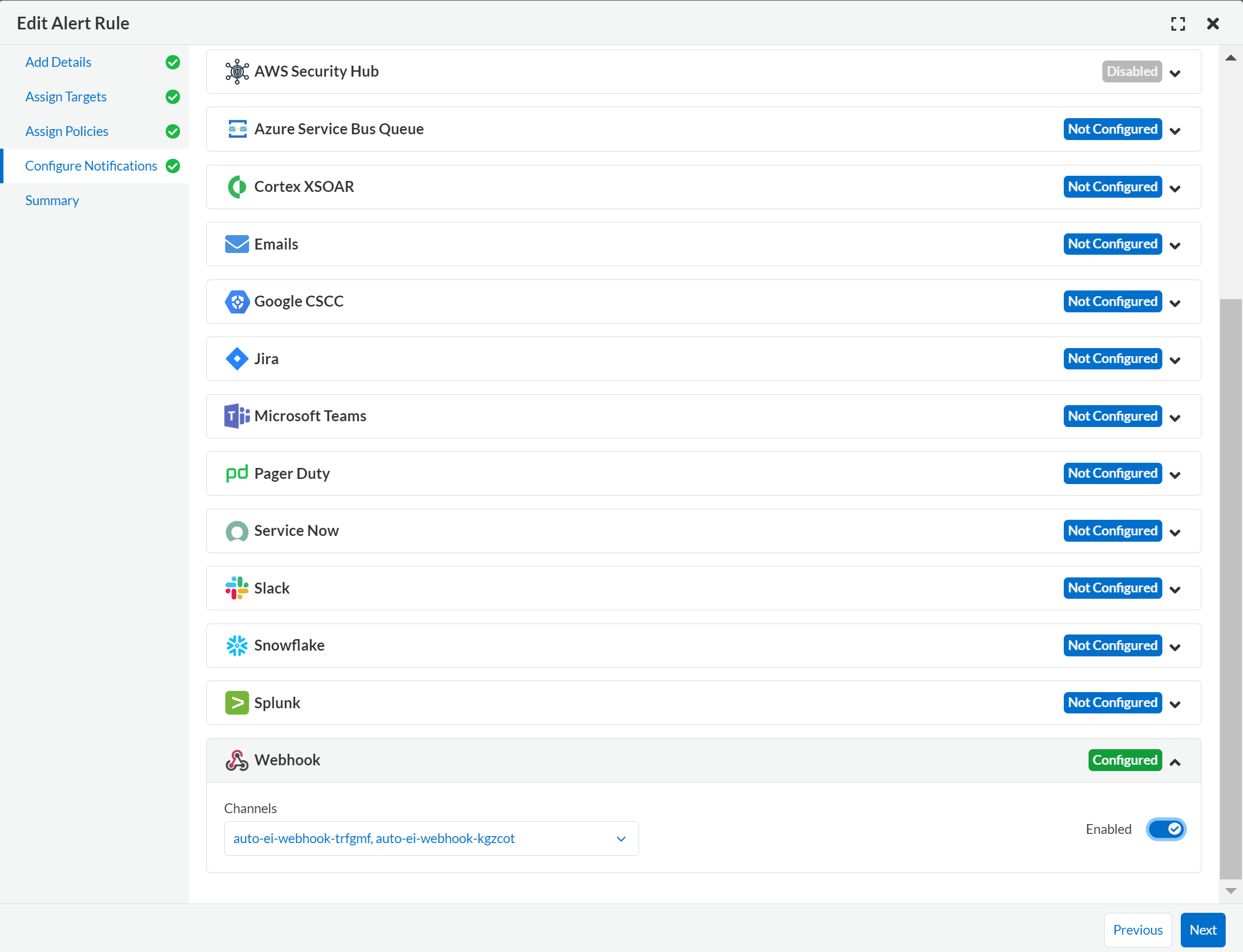Expand the Jira section chevron
The image size is (1243, 952).
coord(1176,360)
